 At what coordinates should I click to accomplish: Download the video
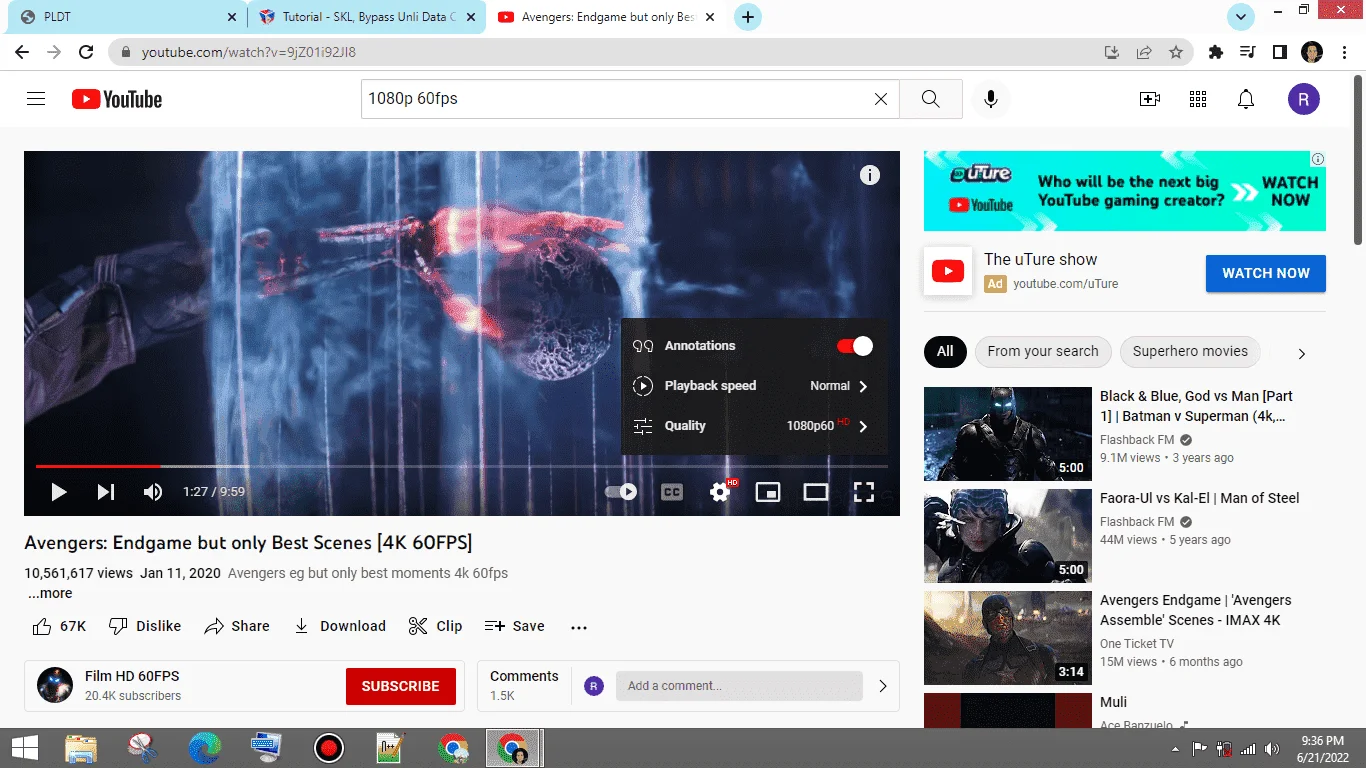339,626
